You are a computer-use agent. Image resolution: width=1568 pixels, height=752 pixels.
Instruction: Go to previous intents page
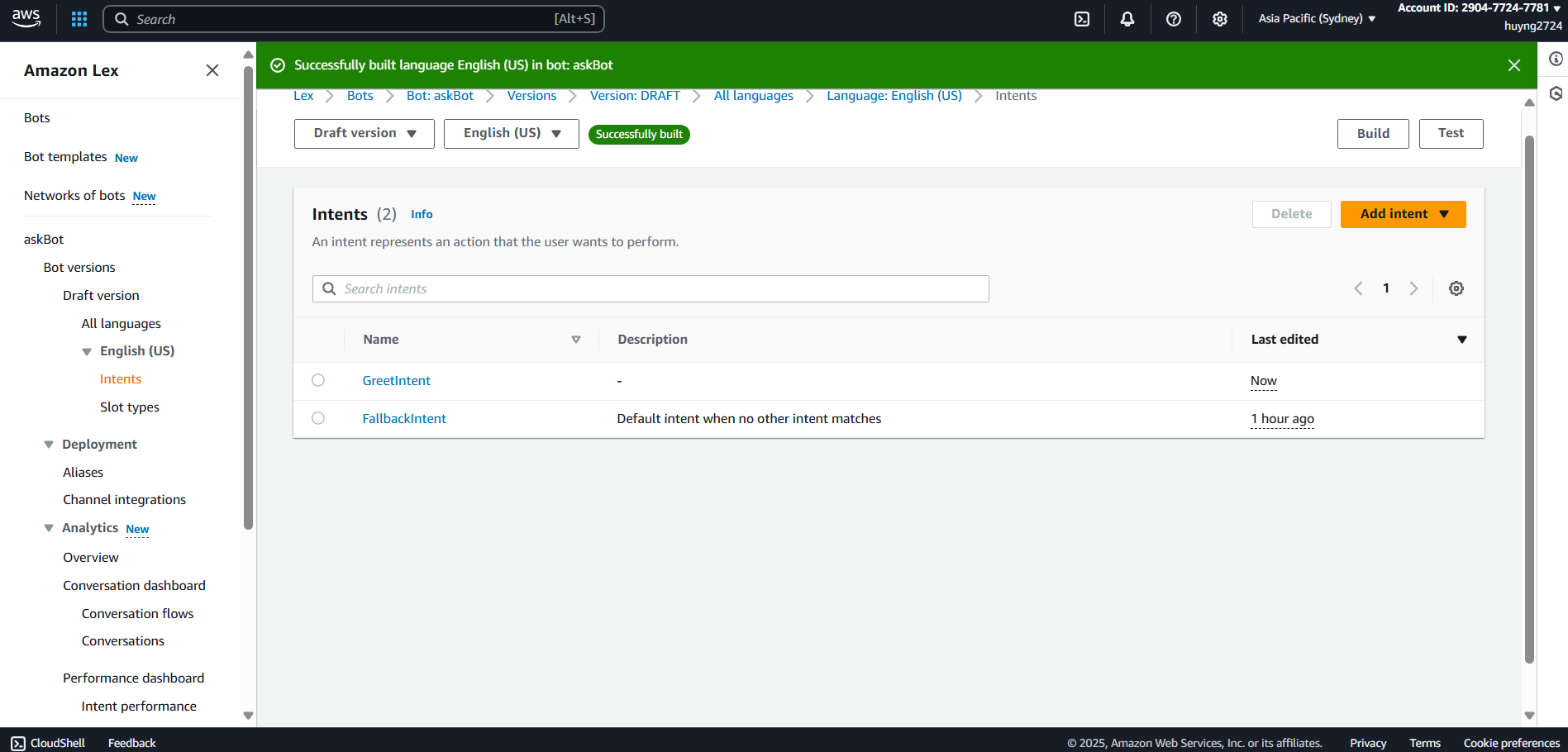pyautogui.click(x=1358, y=288)
